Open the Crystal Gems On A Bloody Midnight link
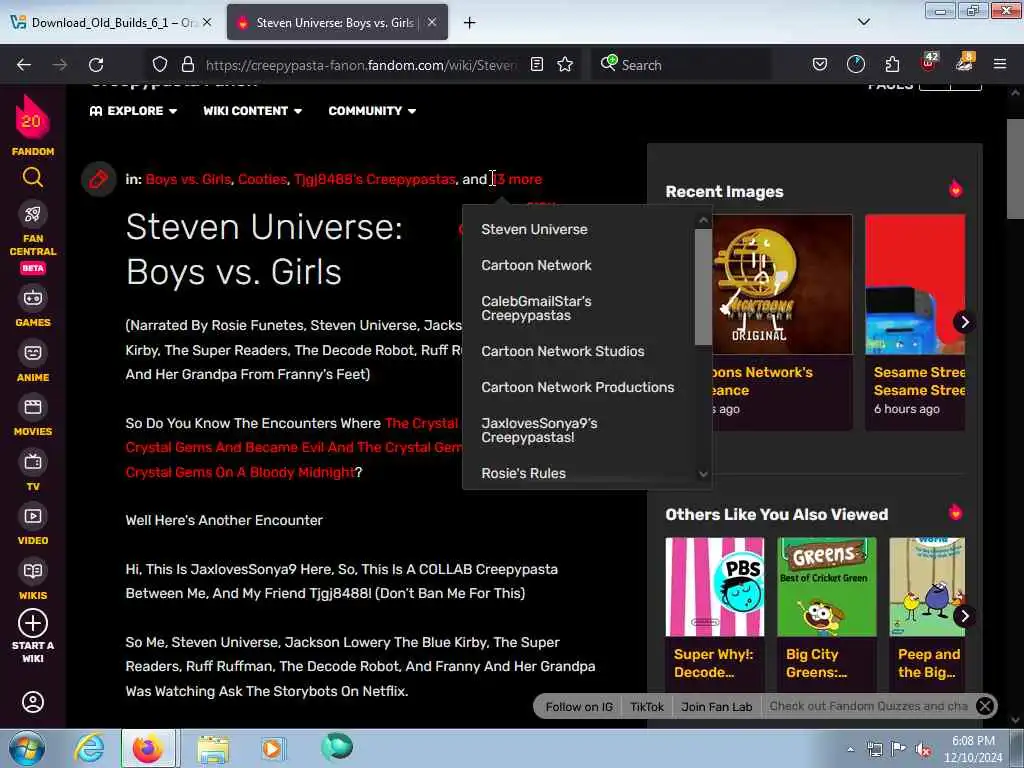 (x=240, y=472)
